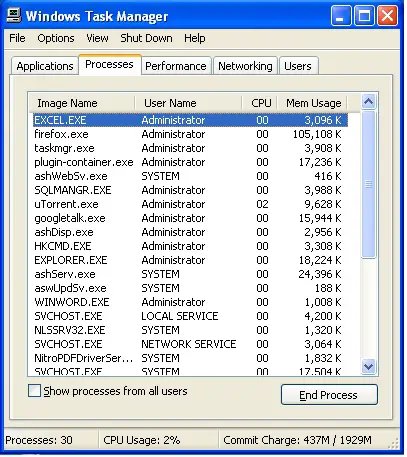Click the scrollbar down arrow
407x457 pixels.
(368, 367)
